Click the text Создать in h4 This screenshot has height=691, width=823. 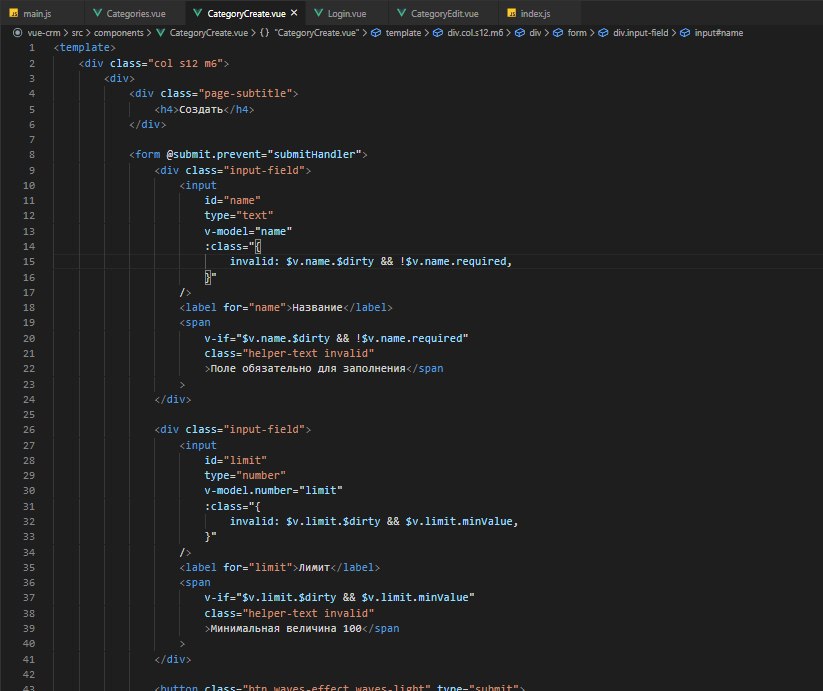click(201, 110)
